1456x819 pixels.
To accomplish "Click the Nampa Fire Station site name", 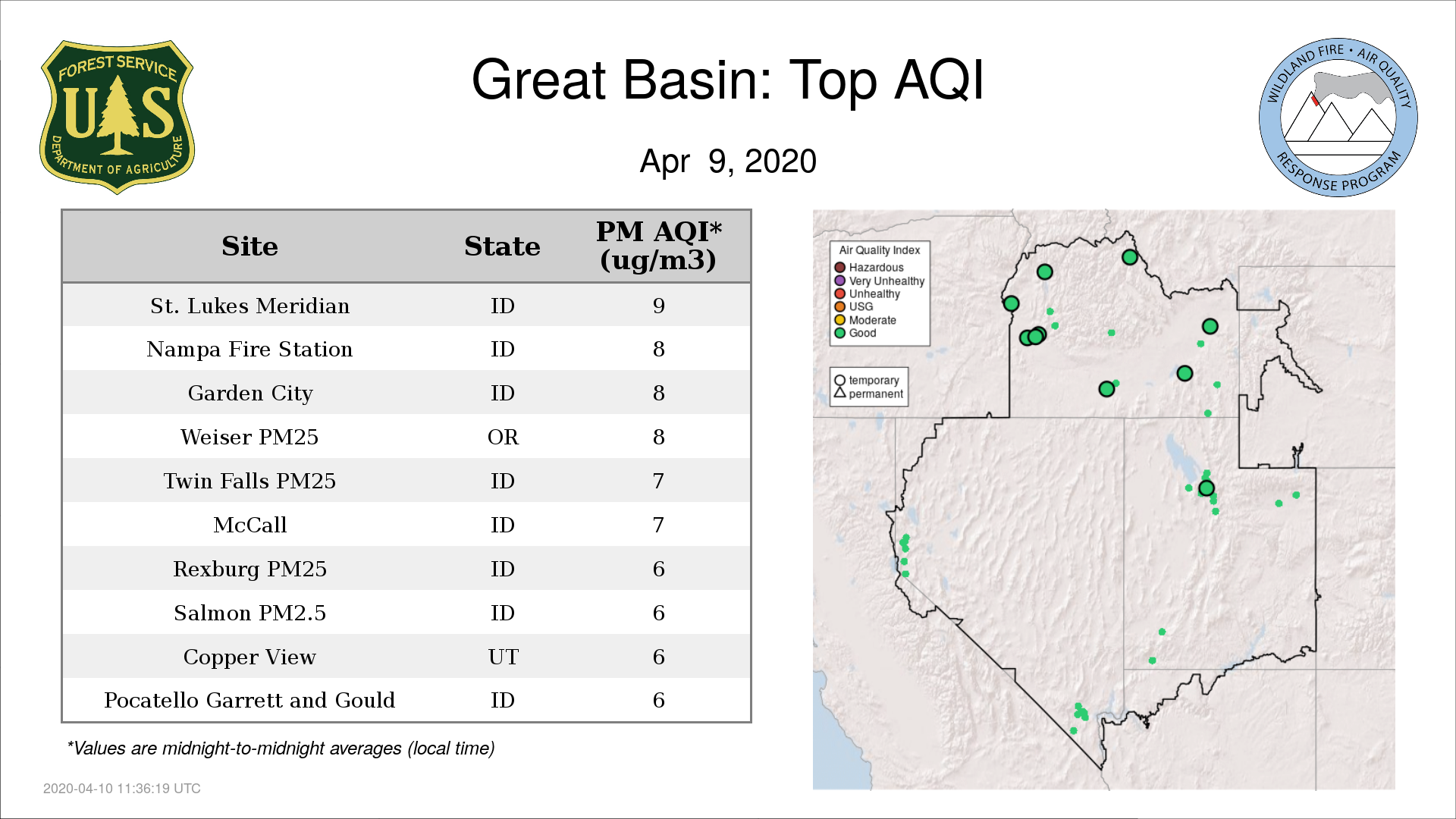I will 249,349.
